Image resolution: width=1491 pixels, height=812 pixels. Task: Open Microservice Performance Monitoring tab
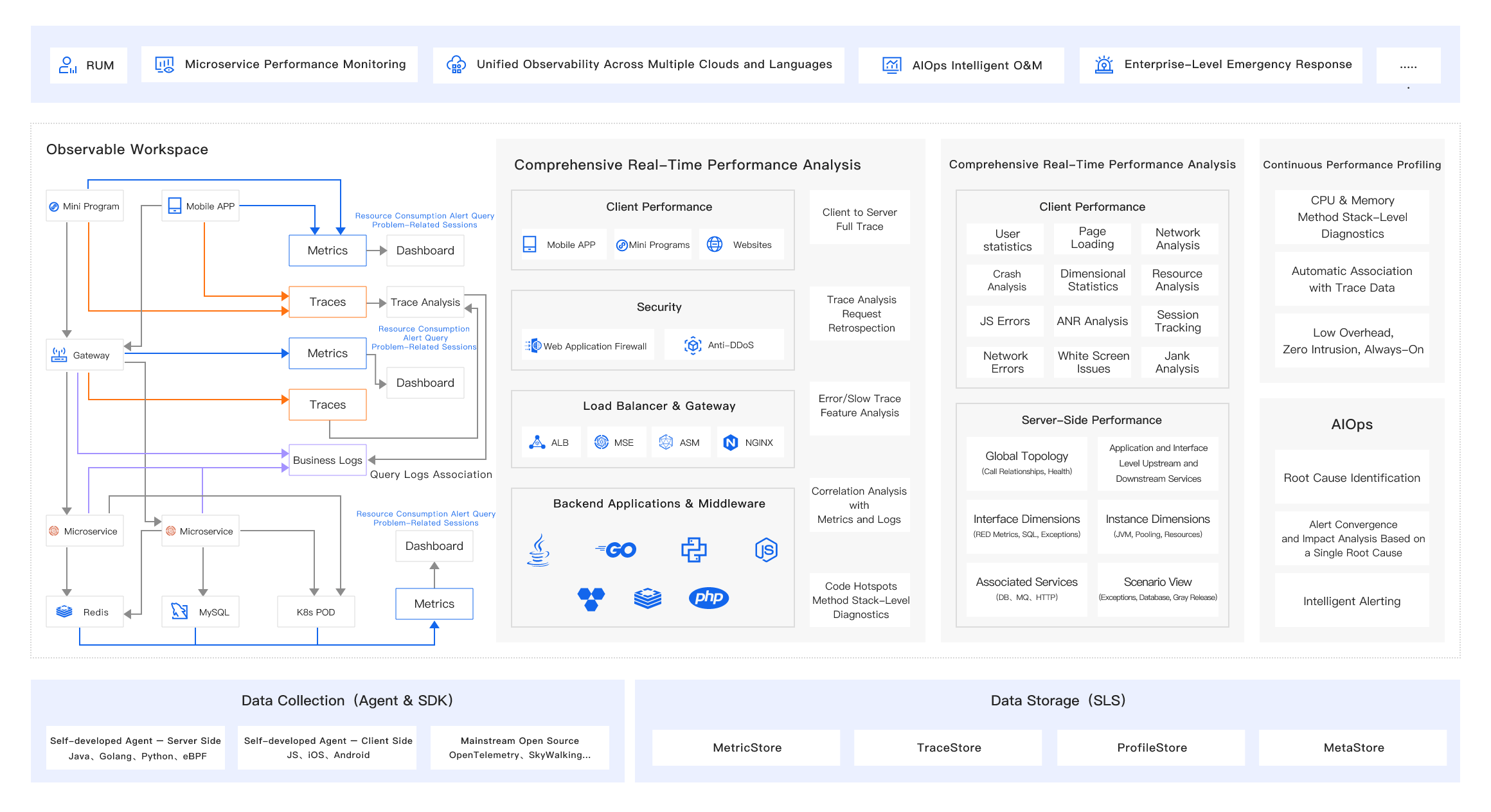click(280, 64)
